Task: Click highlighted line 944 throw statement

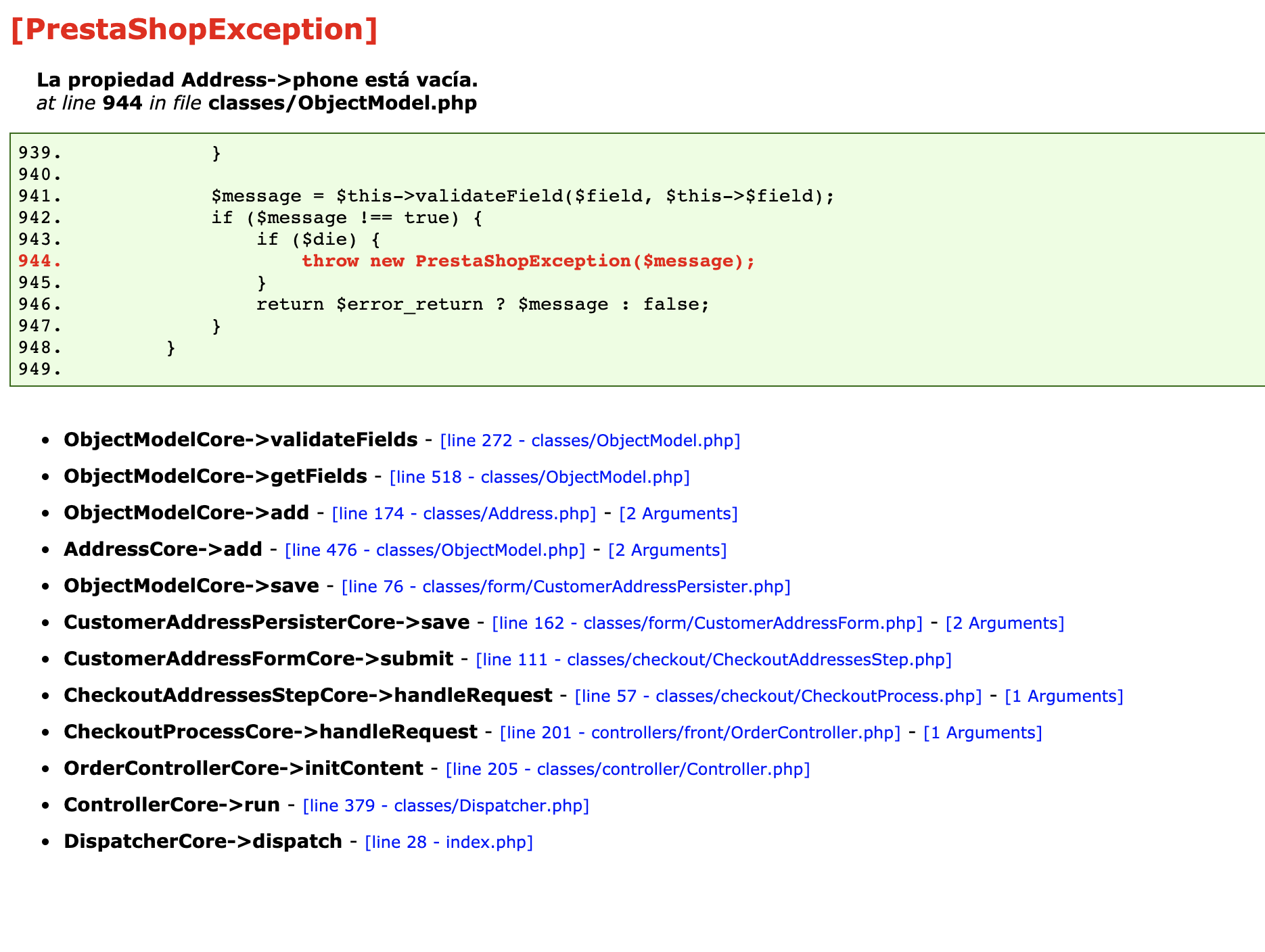Action: (528, 261)
